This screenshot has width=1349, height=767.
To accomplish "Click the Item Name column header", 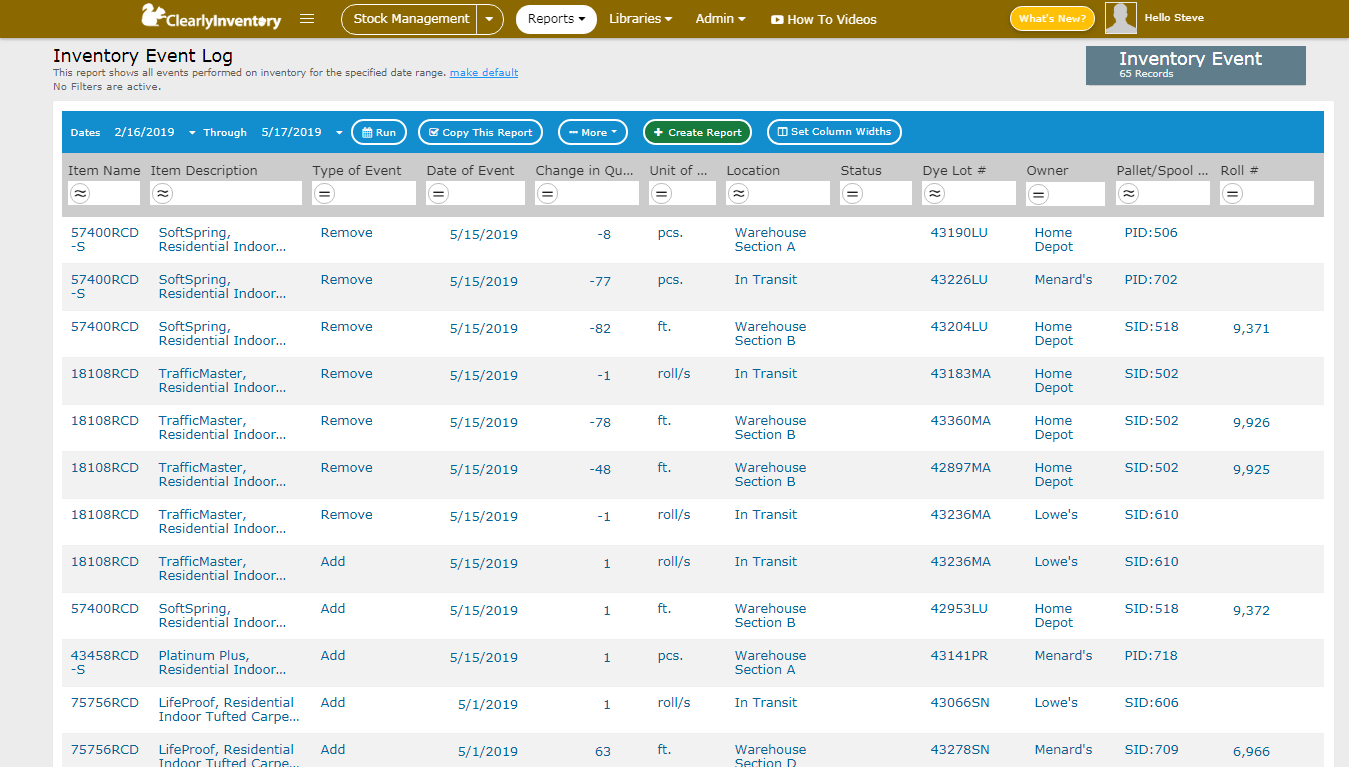I will coord(104,170).
